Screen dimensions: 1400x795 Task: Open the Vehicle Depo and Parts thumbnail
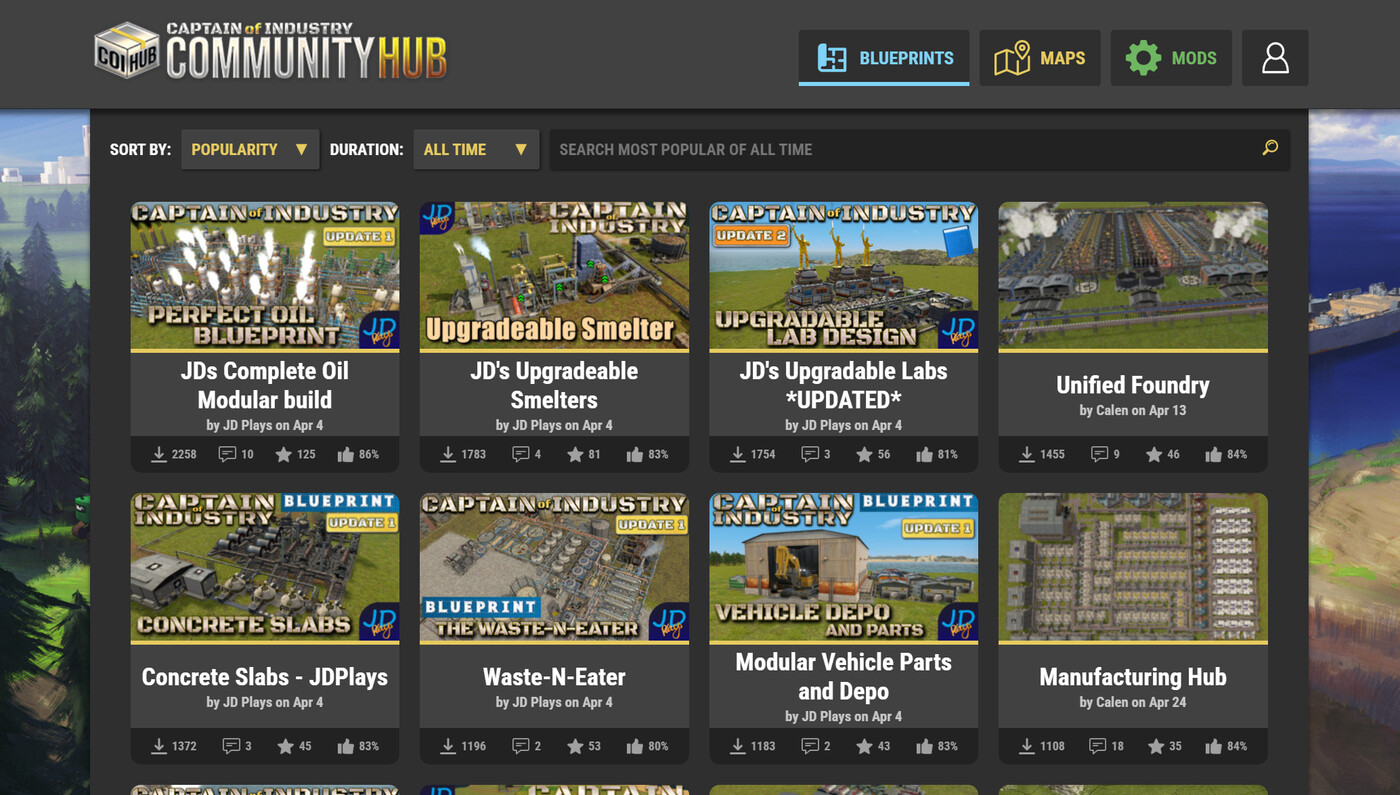click(844, 566)
